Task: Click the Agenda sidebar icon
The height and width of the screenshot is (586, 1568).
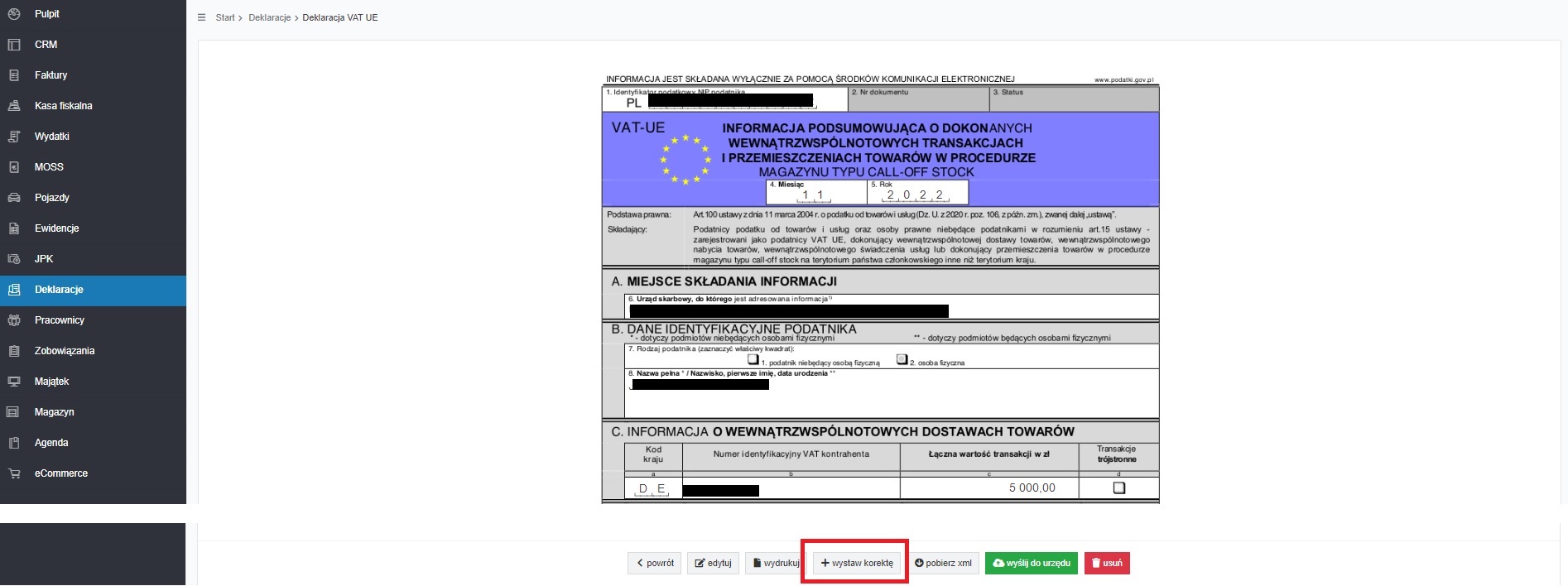Action: (x=14, y=443)
